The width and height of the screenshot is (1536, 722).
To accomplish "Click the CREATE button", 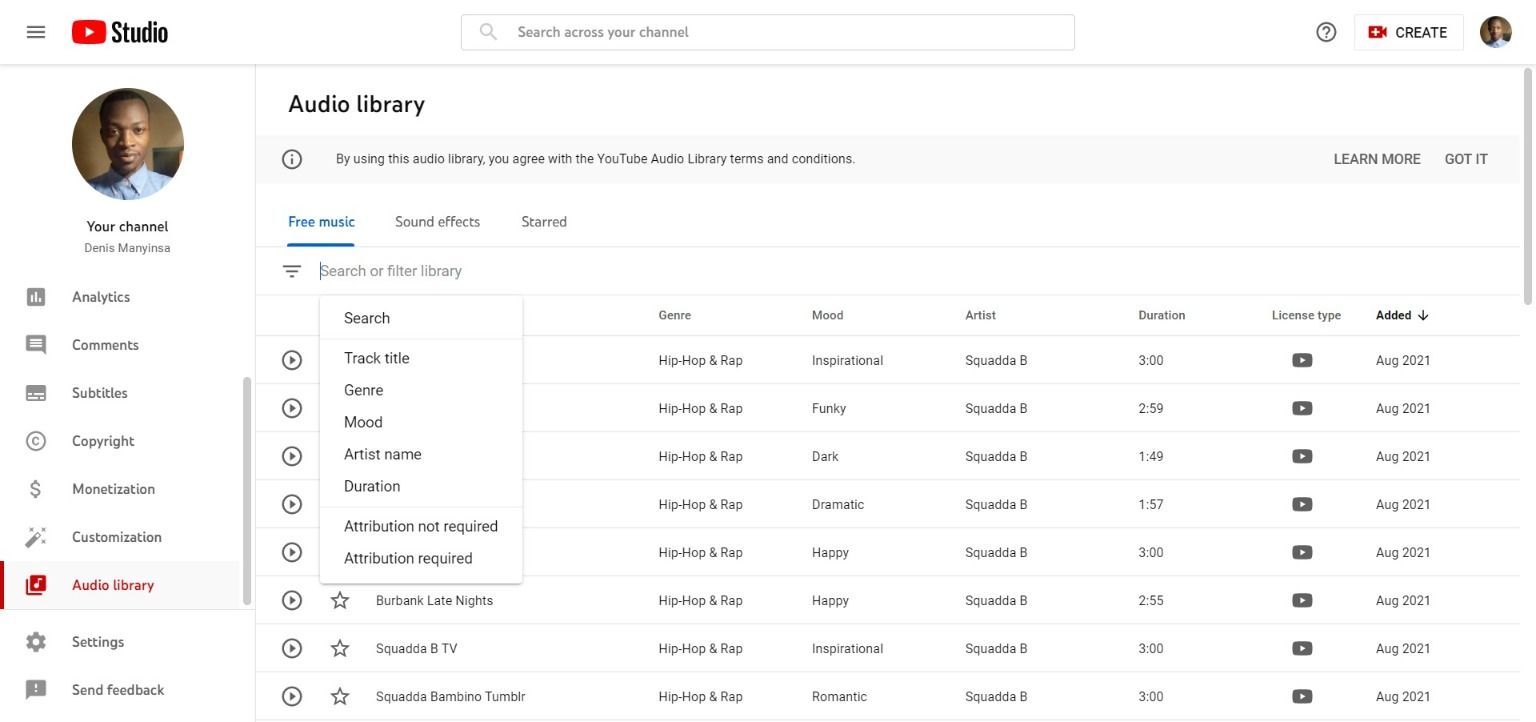I will [x=1409, y=31].
